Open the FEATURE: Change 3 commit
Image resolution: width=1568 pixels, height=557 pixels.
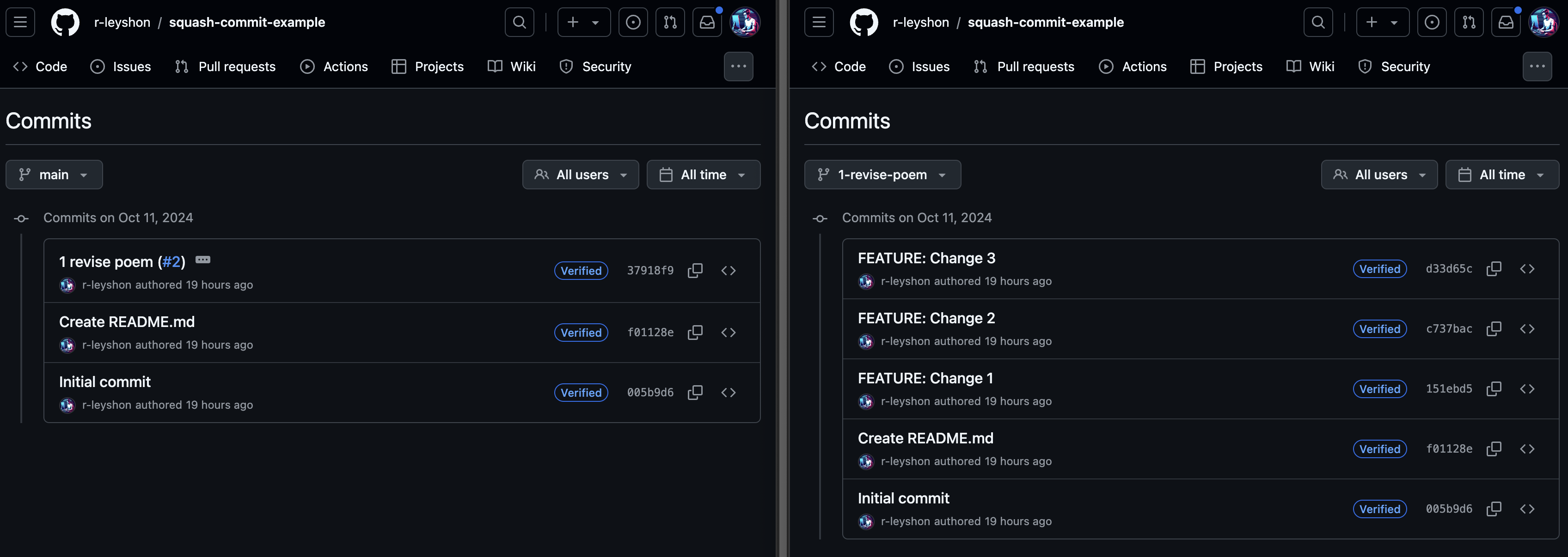coord(926,259)
